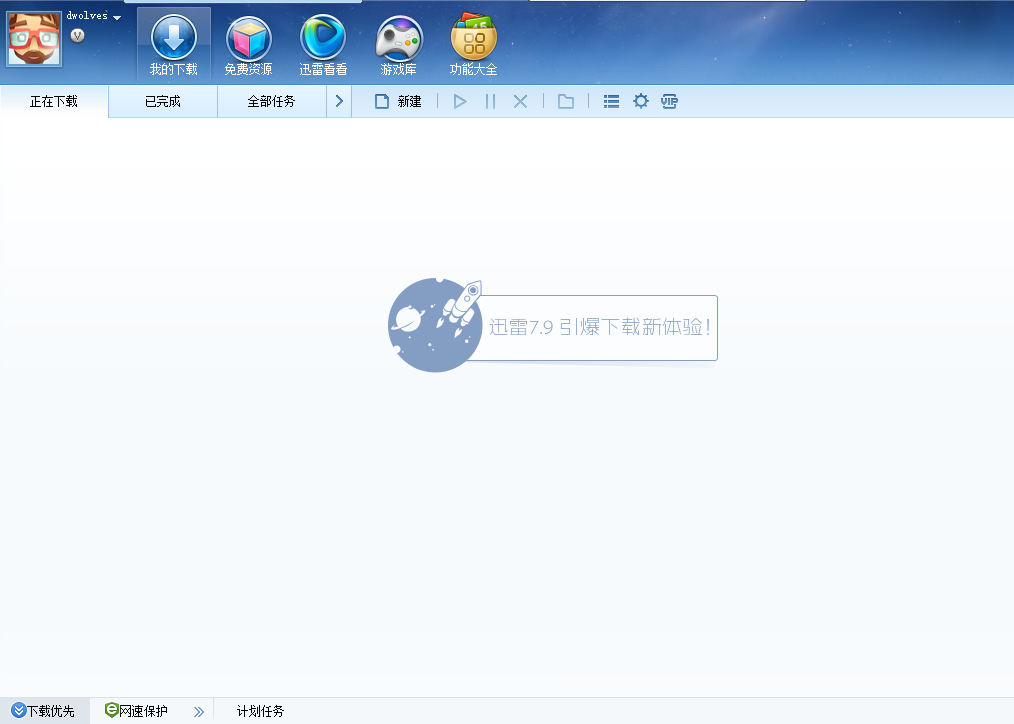Open 免费资源 free resources cube icon
Viewport: 1014px width, 724px height.
tap(248, 45)
